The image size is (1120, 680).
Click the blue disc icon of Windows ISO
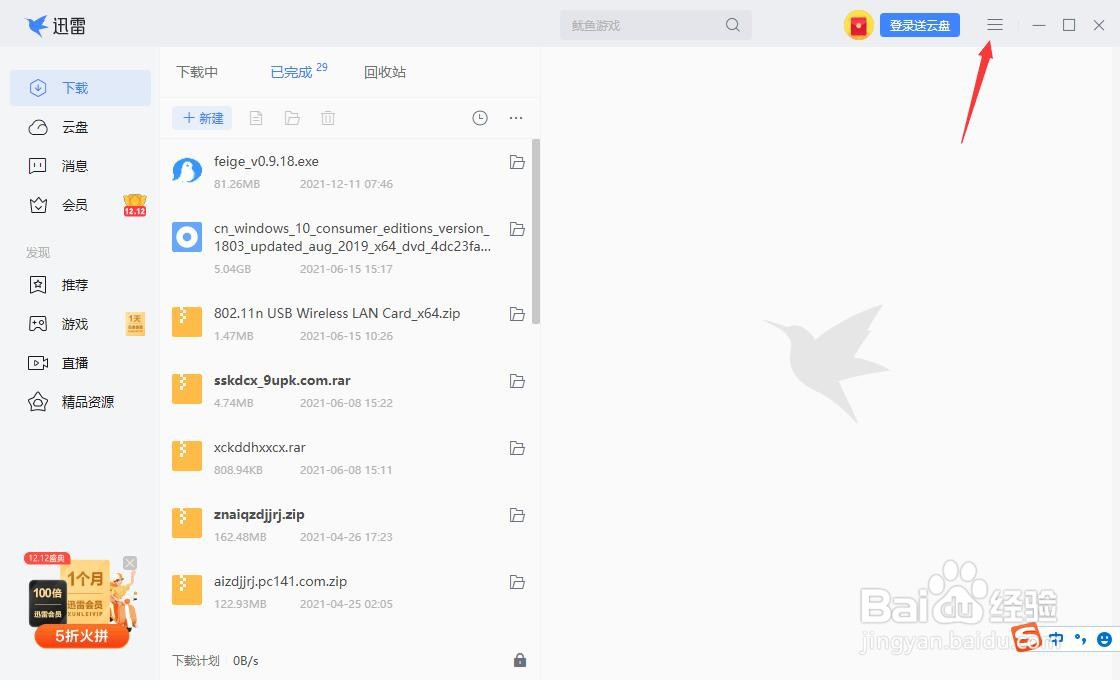coord(187,237)
